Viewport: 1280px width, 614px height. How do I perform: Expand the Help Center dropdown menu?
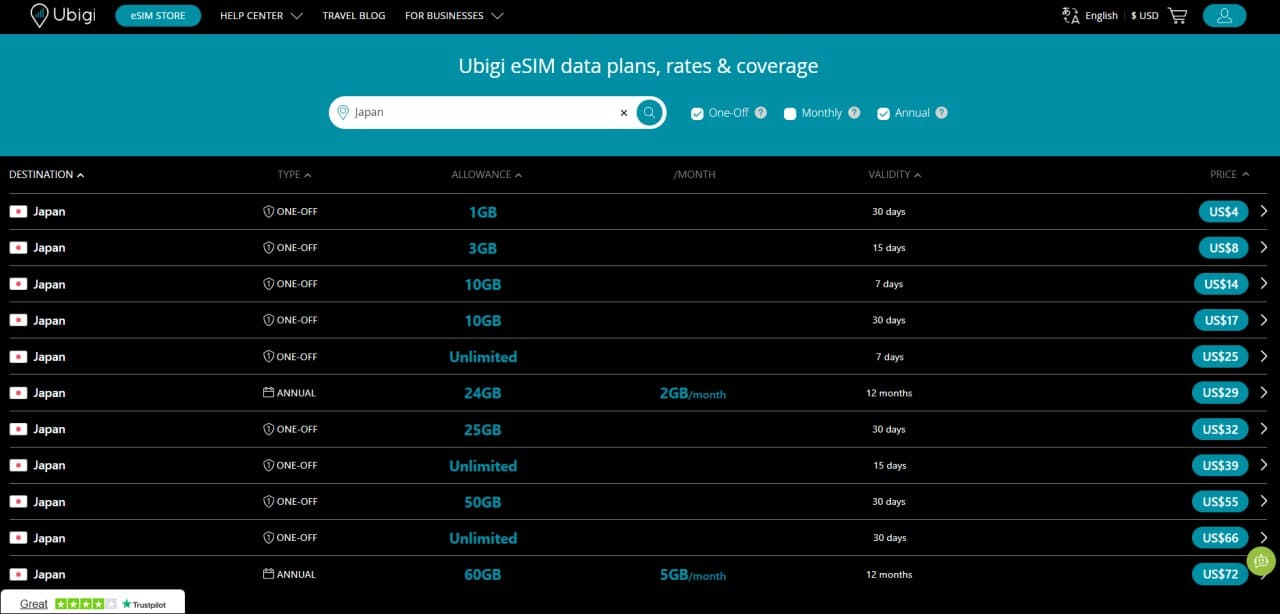click(260, 16)
